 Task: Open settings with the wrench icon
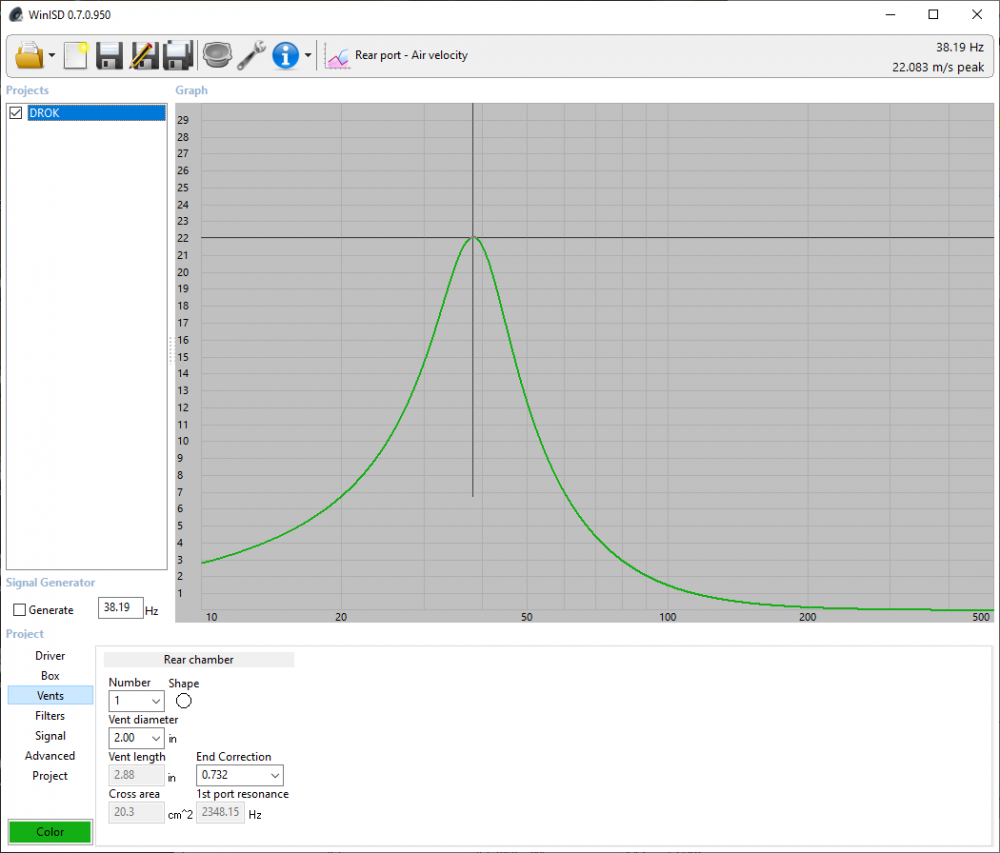(251, 55)
